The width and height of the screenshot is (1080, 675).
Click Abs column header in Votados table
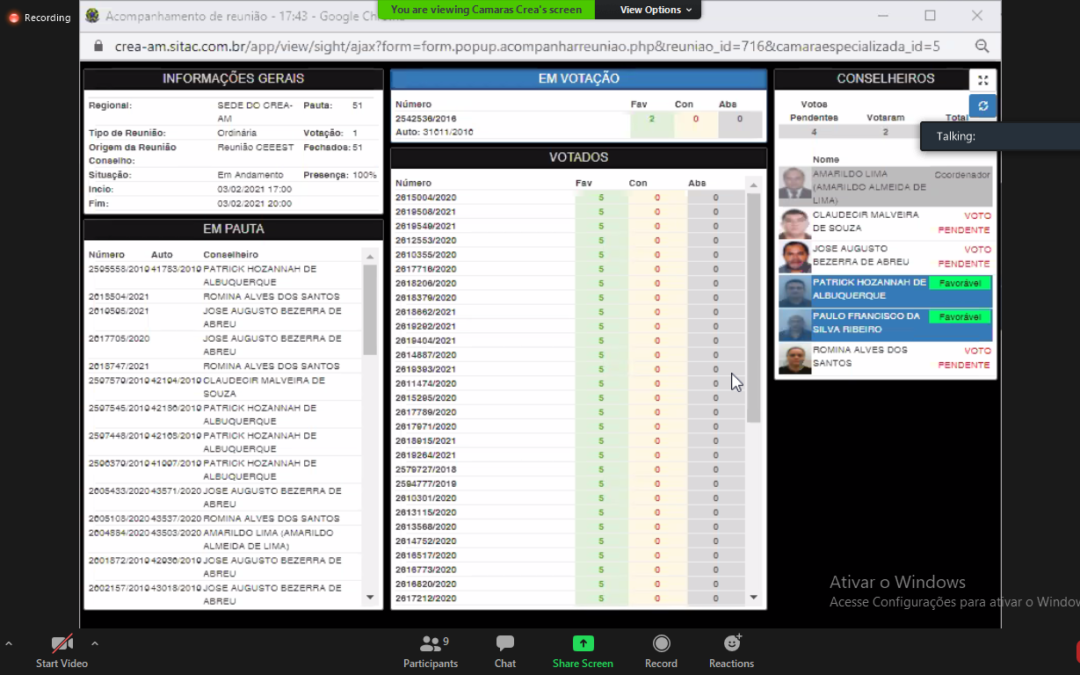697,183
